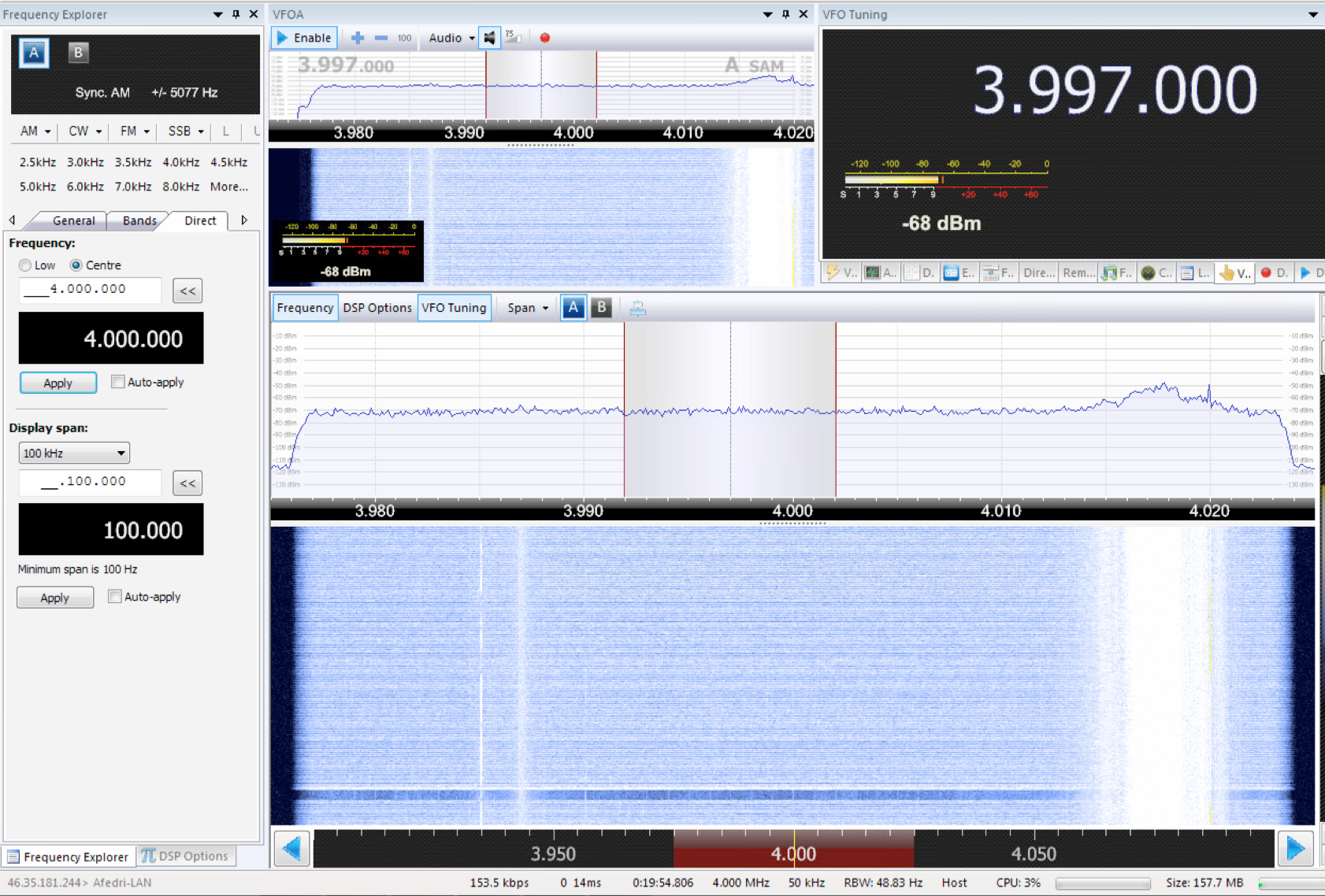This screenshot has height=896, width=1325.
Task: Click the blue plus zoom-in icon in VFOA
Action: click(x=358, y=38)
